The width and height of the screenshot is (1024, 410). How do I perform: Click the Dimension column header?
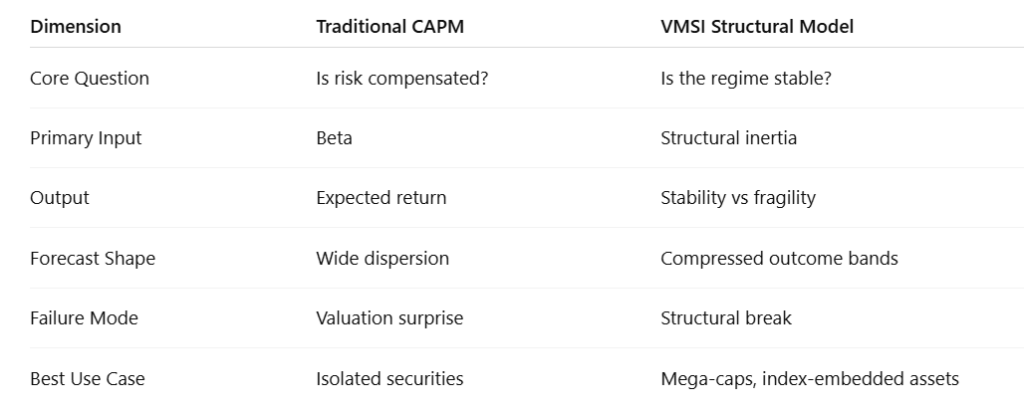point(76,27)
